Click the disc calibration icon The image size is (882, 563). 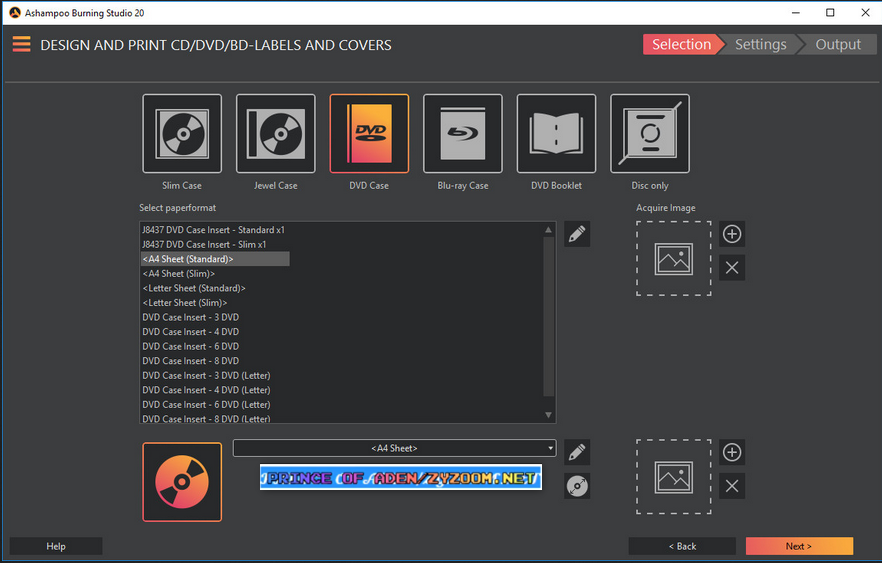coord(577,486)
